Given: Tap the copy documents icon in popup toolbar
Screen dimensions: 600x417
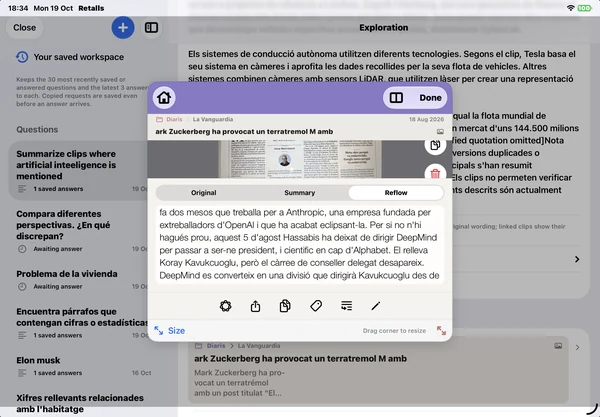Looking at the screenshot, I should coord(285,306).
